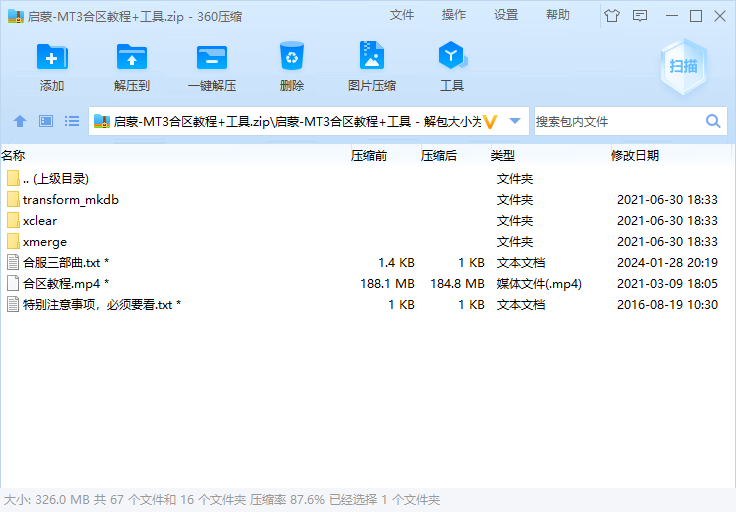
Task: Switch to thumbnail icon view mode
Action: [x=46, y=121]
